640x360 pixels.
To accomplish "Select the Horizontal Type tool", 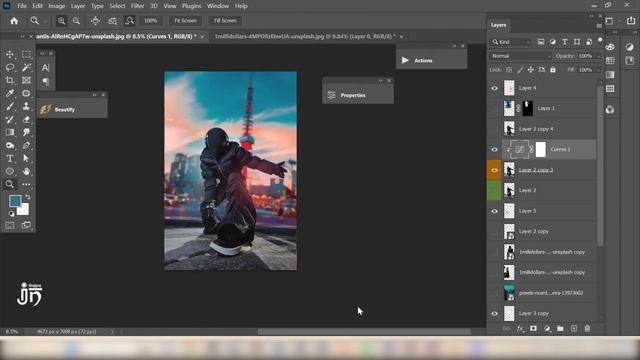I will point(10,158).
